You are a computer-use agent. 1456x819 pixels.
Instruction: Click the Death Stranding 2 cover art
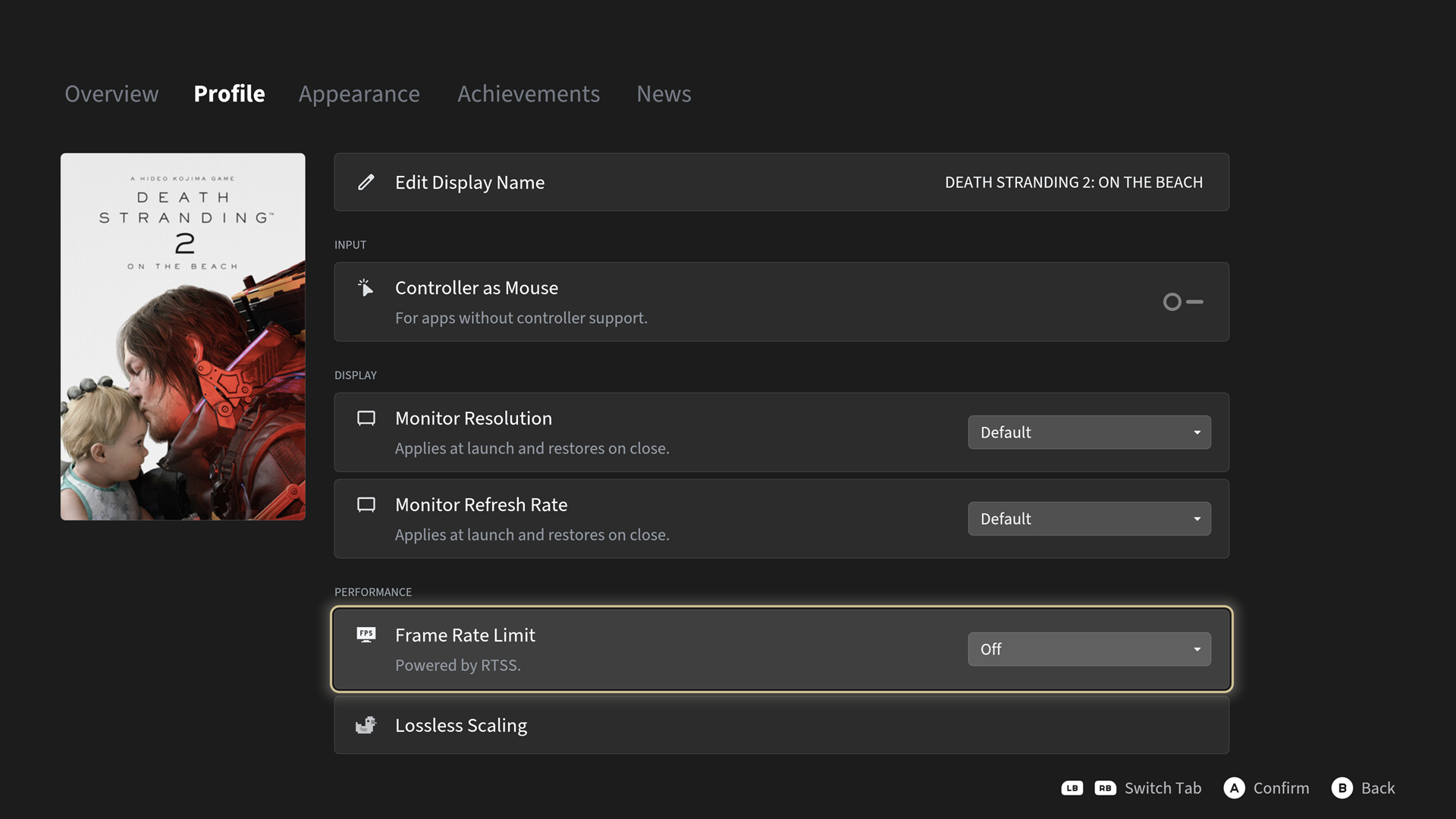coord(183,337)
